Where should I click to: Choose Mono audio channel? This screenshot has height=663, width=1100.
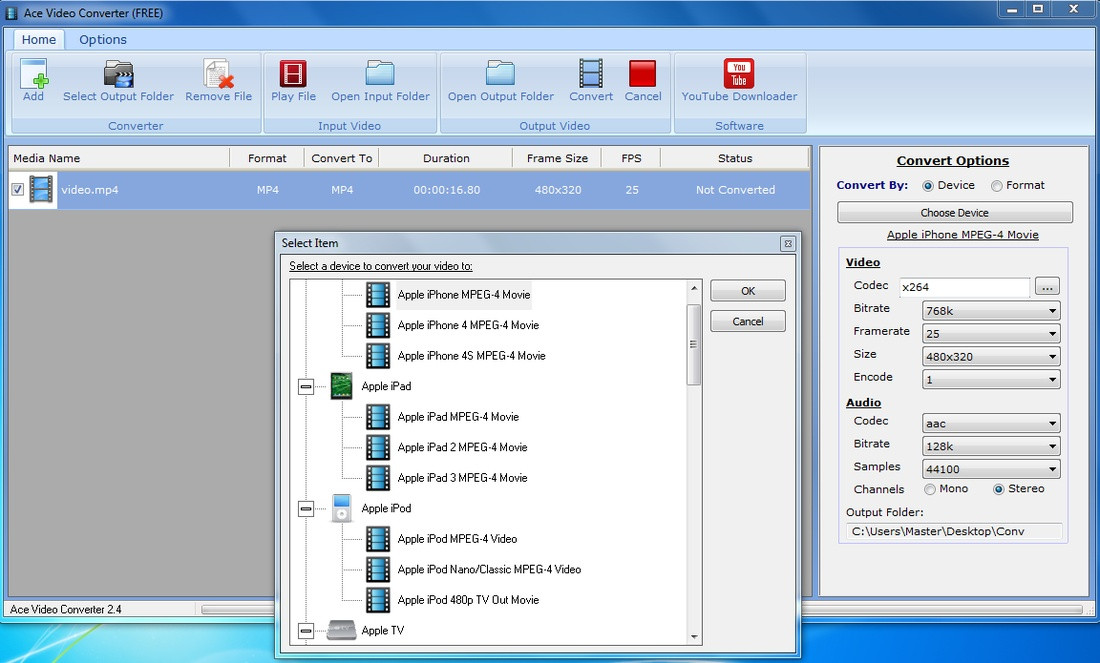930,489
